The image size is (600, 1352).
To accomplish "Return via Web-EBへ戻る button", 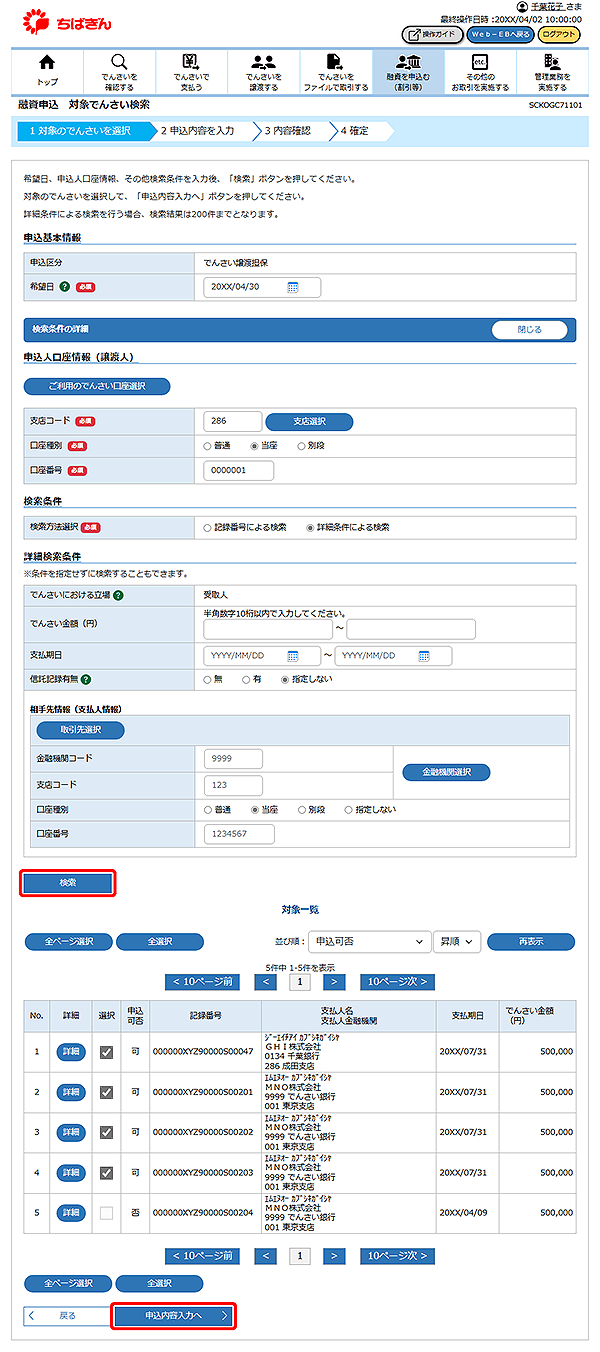I will tap(498, 34).
